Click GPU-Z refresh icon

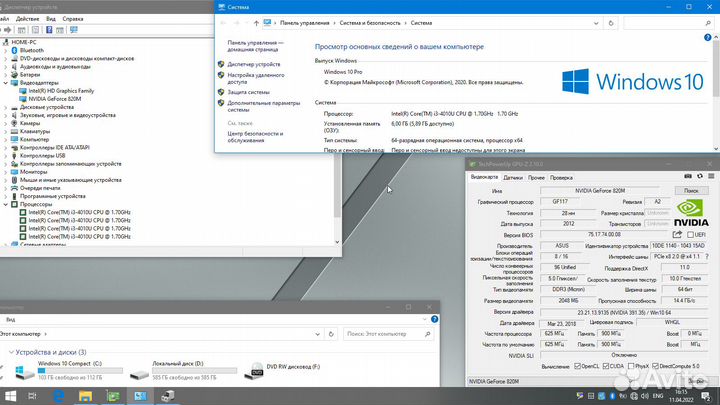pos(700,176)
